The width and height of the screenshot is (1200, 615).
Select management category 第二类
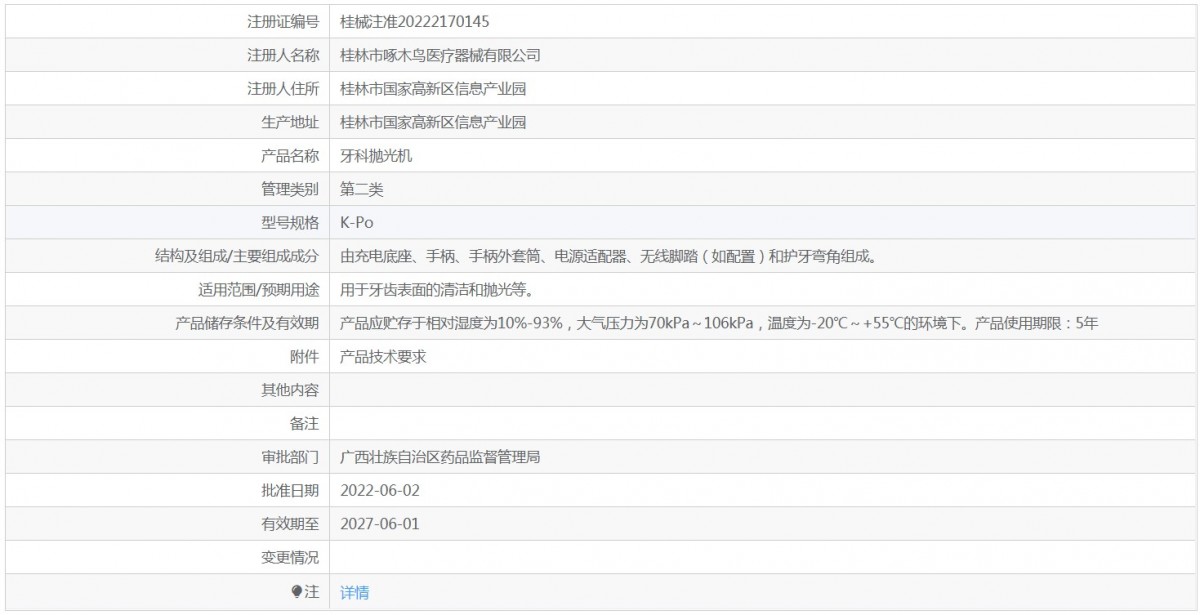tap(362, 189)
